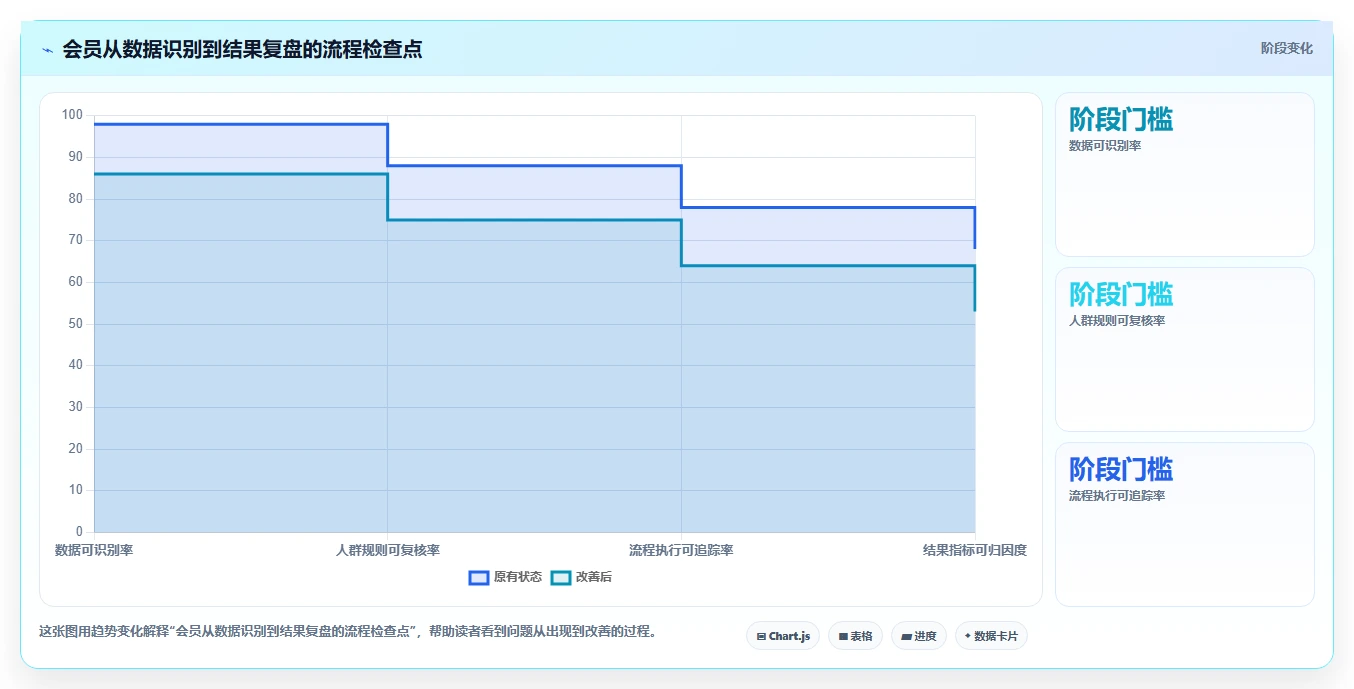This screenshot has height=689, width=1354.
Task: Click the 表格 tag
Action: pos(855,636)
